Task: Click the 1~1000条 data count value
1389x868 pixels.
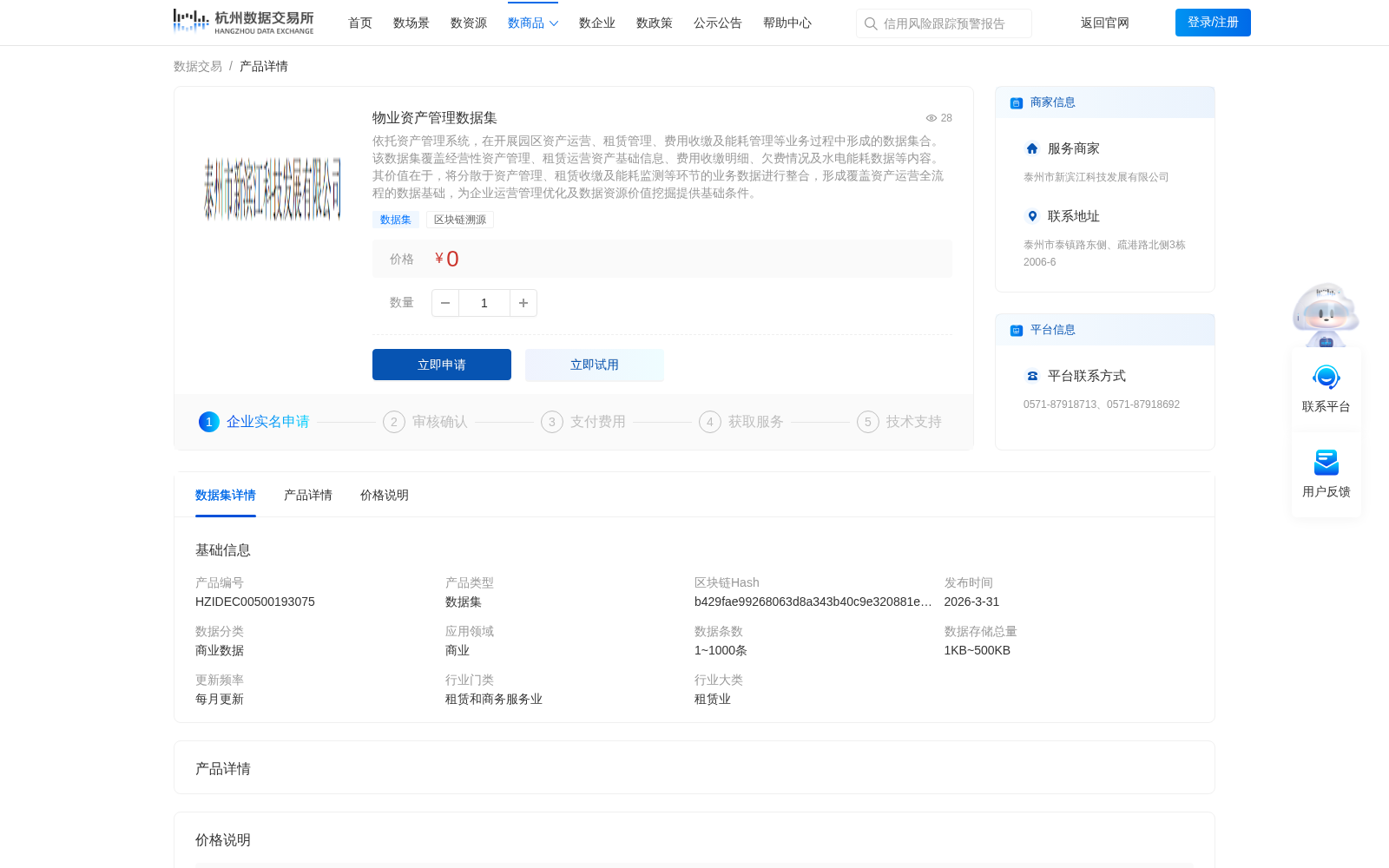Action: (x=721, y=650)
